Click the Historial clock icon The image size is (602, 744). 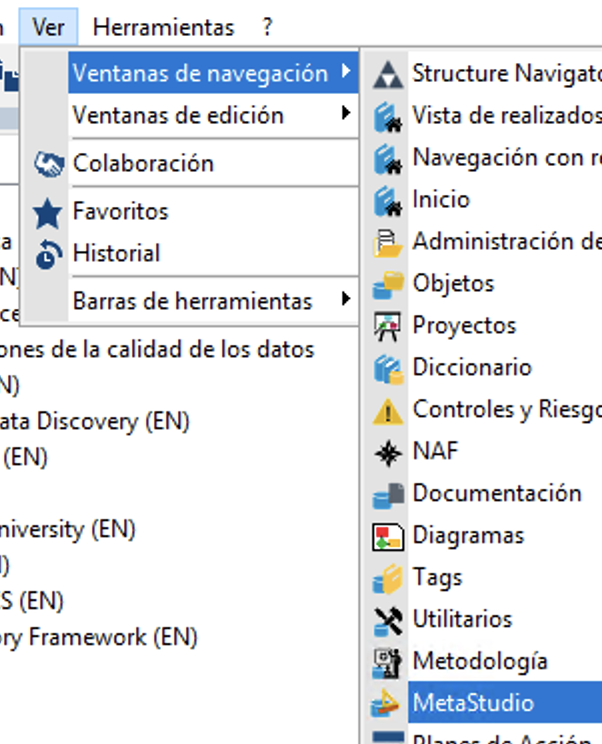48,255
